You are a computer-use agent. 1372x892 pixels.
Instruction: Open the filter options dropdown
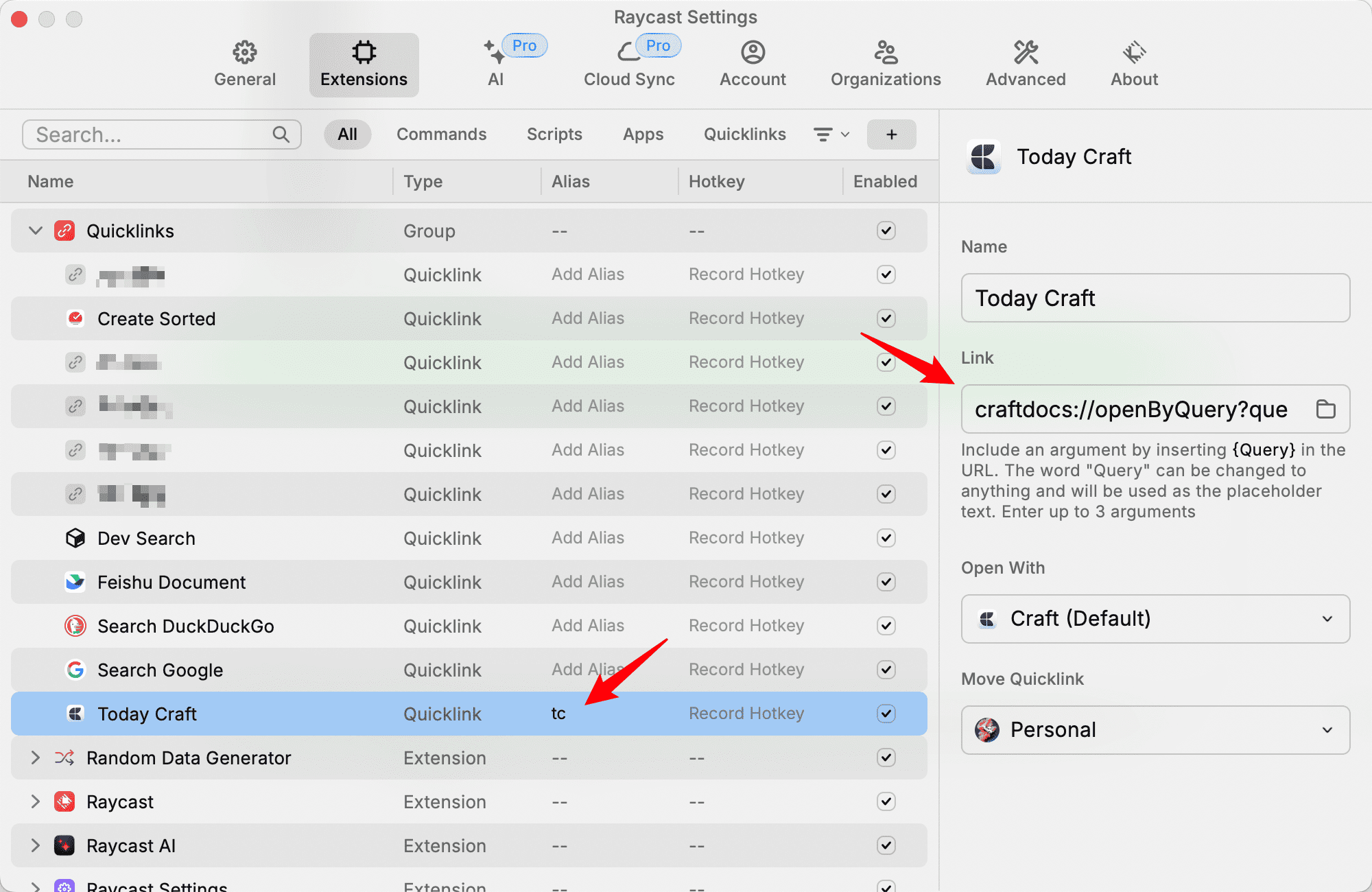pyautogui.click(x=831, y=134)
